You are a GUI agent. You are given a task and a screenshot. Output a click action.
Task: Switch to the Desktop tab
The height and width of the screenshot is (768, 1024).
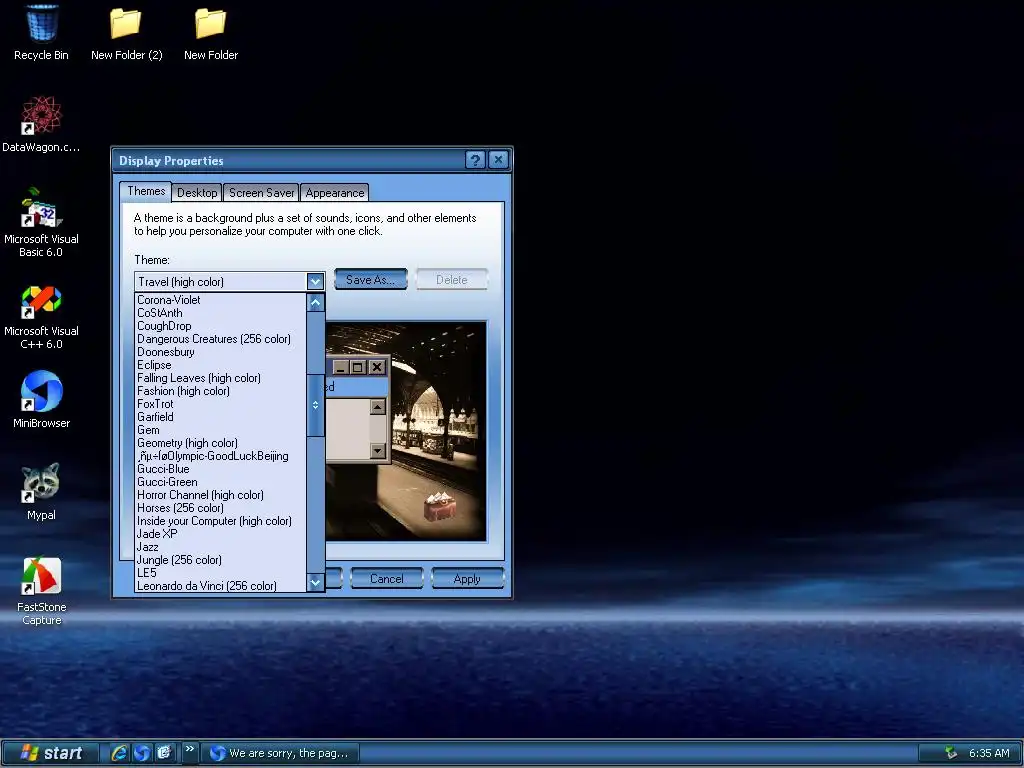pyautogui.click(x=197, y=193)
